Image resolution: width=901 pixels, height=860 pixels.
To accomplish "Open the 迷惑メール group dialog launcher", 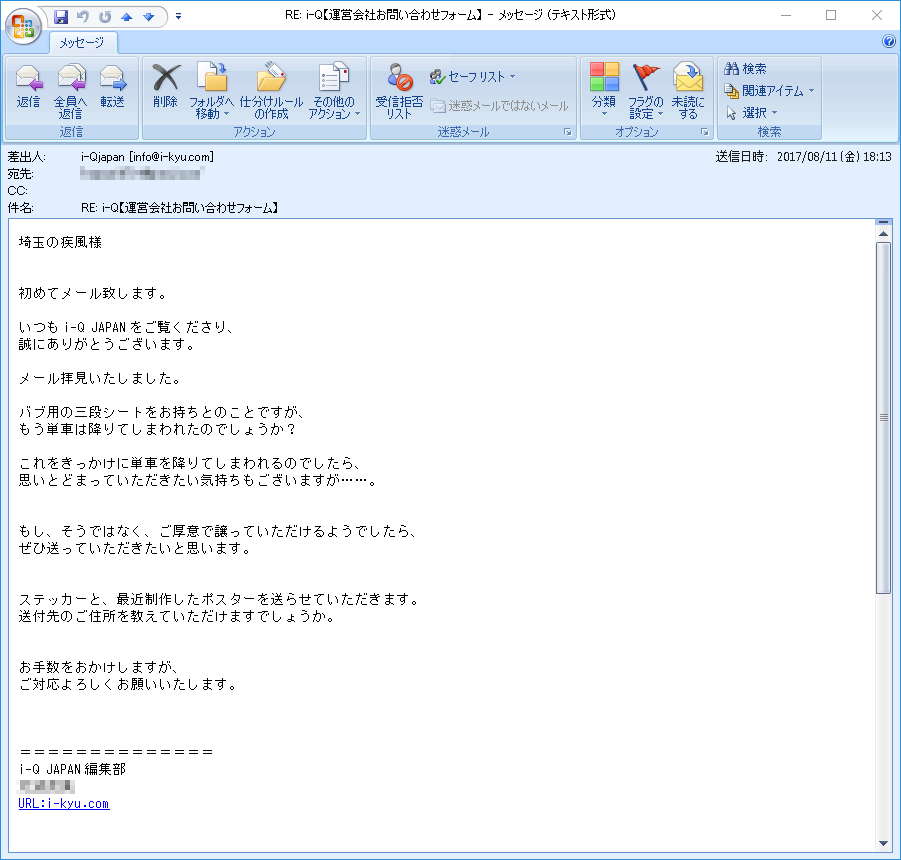I will (568, 132).
